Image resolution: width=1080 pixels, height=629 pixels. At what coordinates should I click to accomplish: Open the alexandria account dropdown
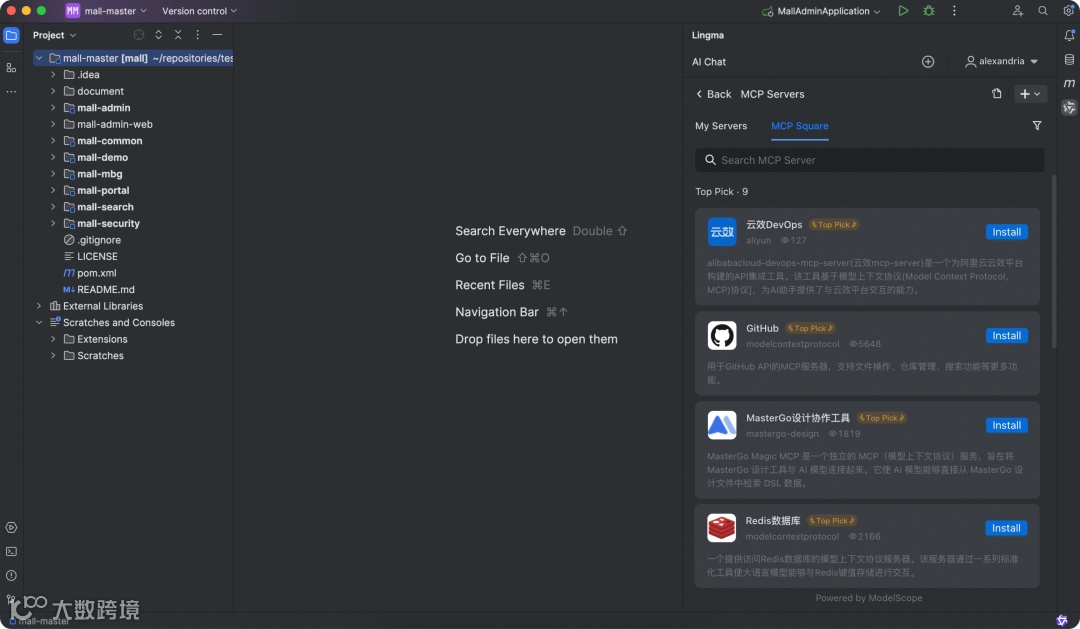[1001, 61]
